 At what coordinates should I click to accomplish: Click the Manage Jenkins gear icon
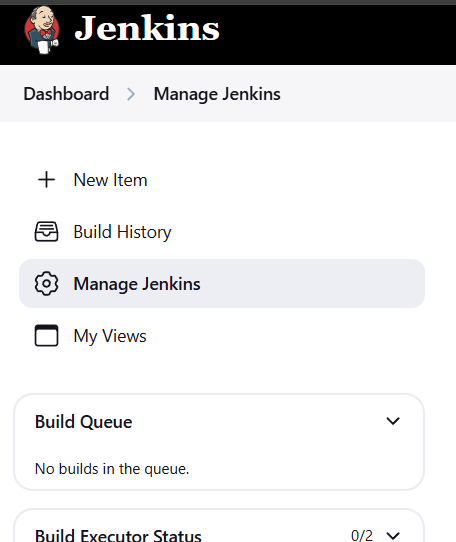pyautogui.click(x=46, y=283)
